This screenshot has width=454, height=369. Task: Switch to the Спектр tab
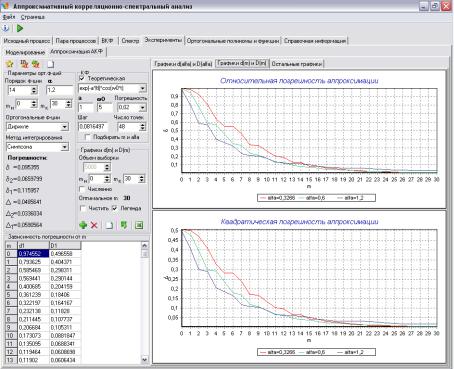130,41
